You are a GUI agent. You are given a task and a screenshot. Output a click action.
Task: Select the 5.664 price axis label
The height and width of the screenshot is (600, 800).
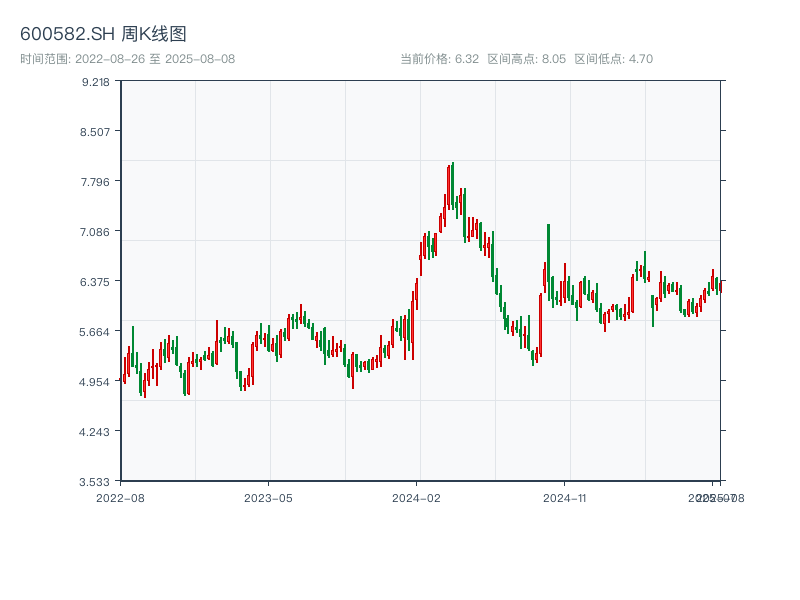[x=96, y=332]
